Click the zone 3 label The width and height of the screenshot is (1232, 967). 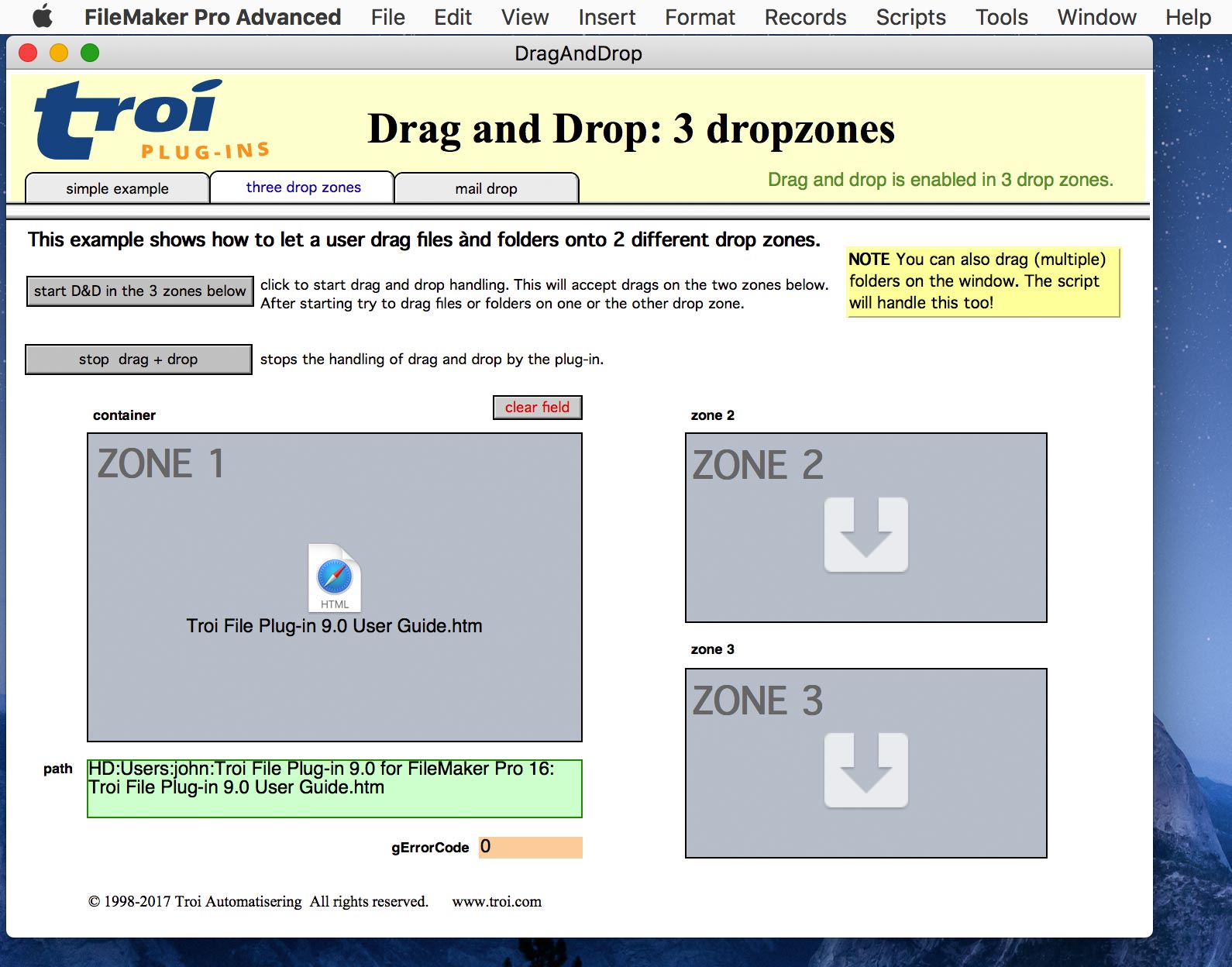click(712, 649)
